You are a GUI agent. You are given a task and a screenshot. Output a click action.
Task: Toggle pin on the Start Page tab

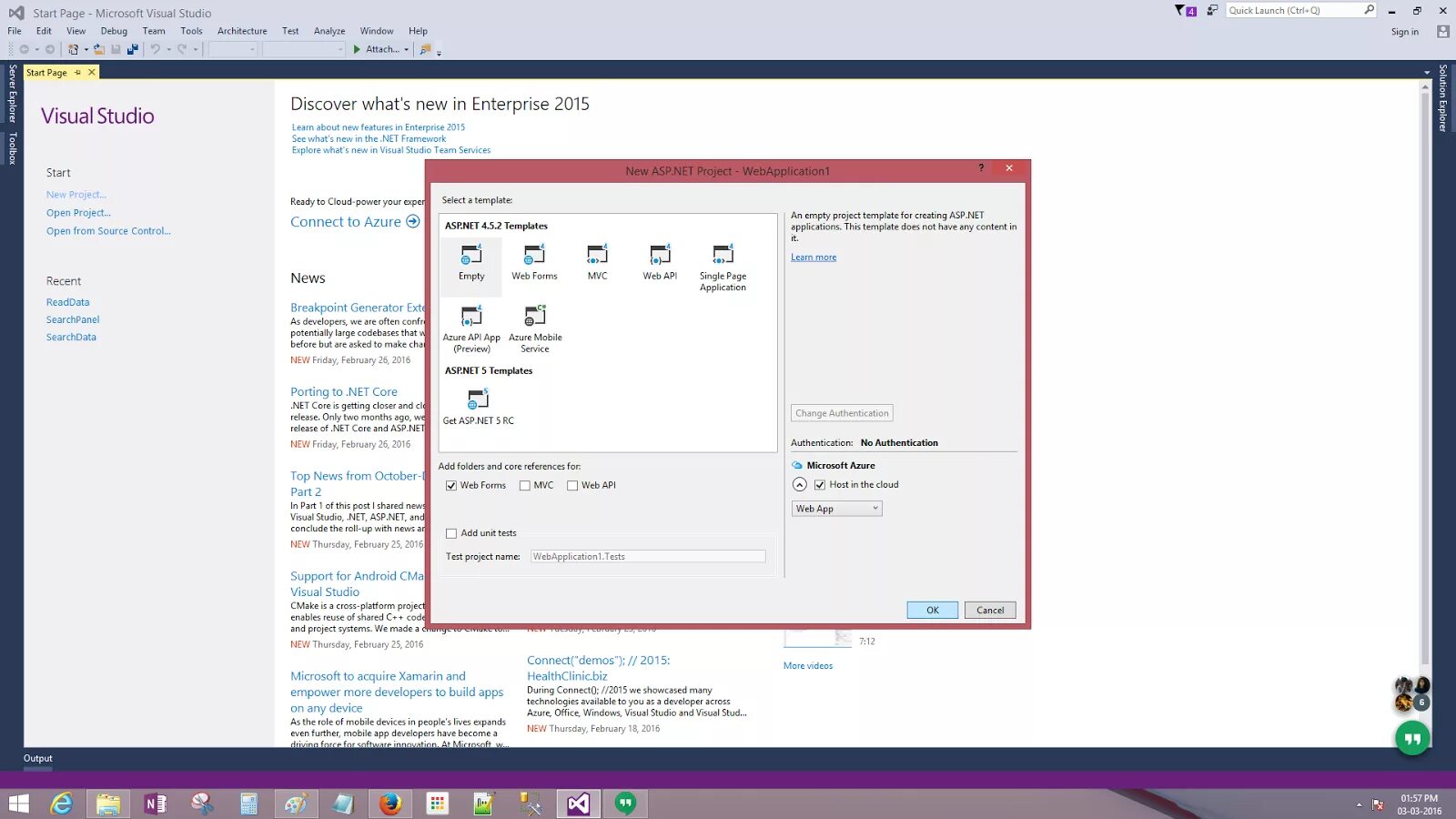point(77,72)
